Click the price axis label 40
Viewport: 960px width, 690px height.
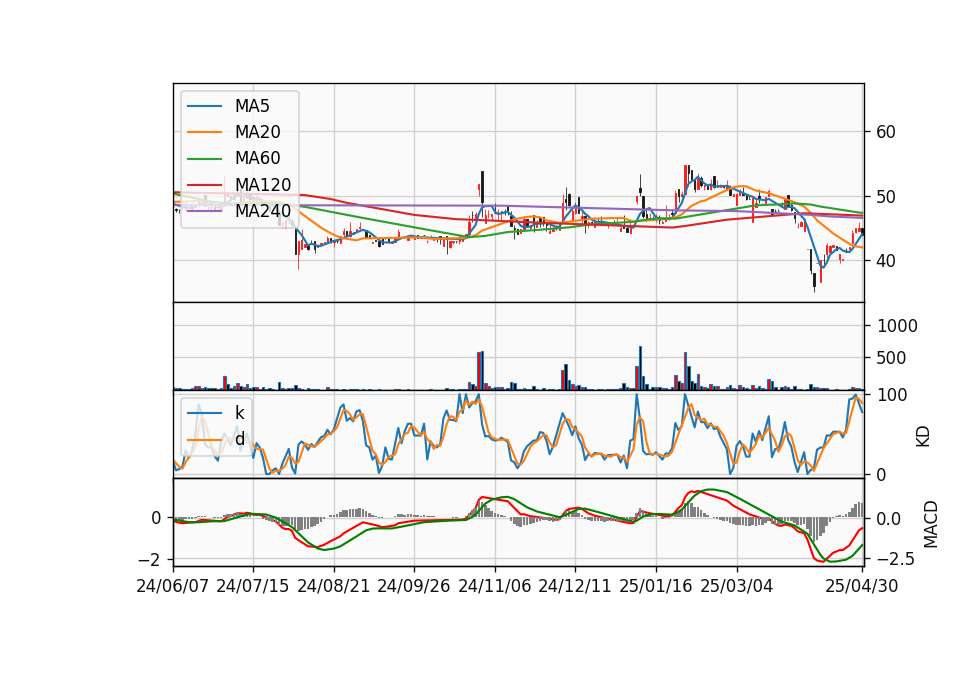[x=885, y=261]
